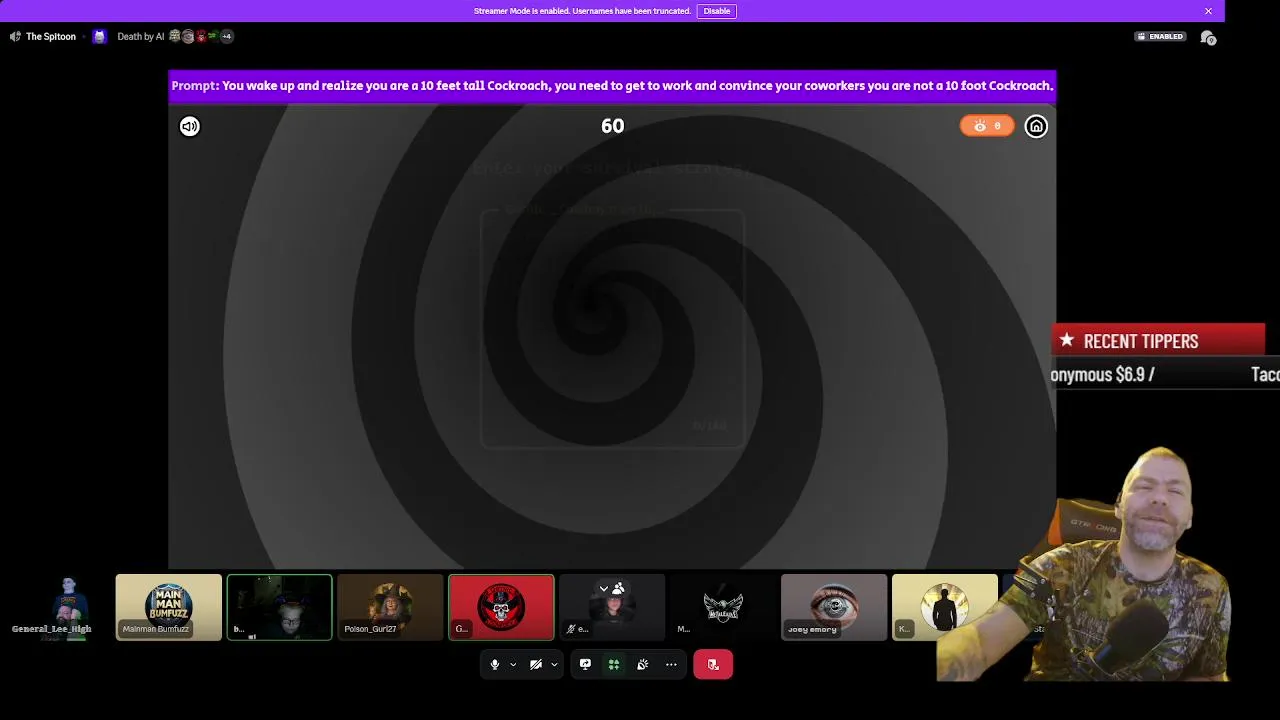
Task: Click the ENABLED status badge
Action: (x=1160, y=37)
